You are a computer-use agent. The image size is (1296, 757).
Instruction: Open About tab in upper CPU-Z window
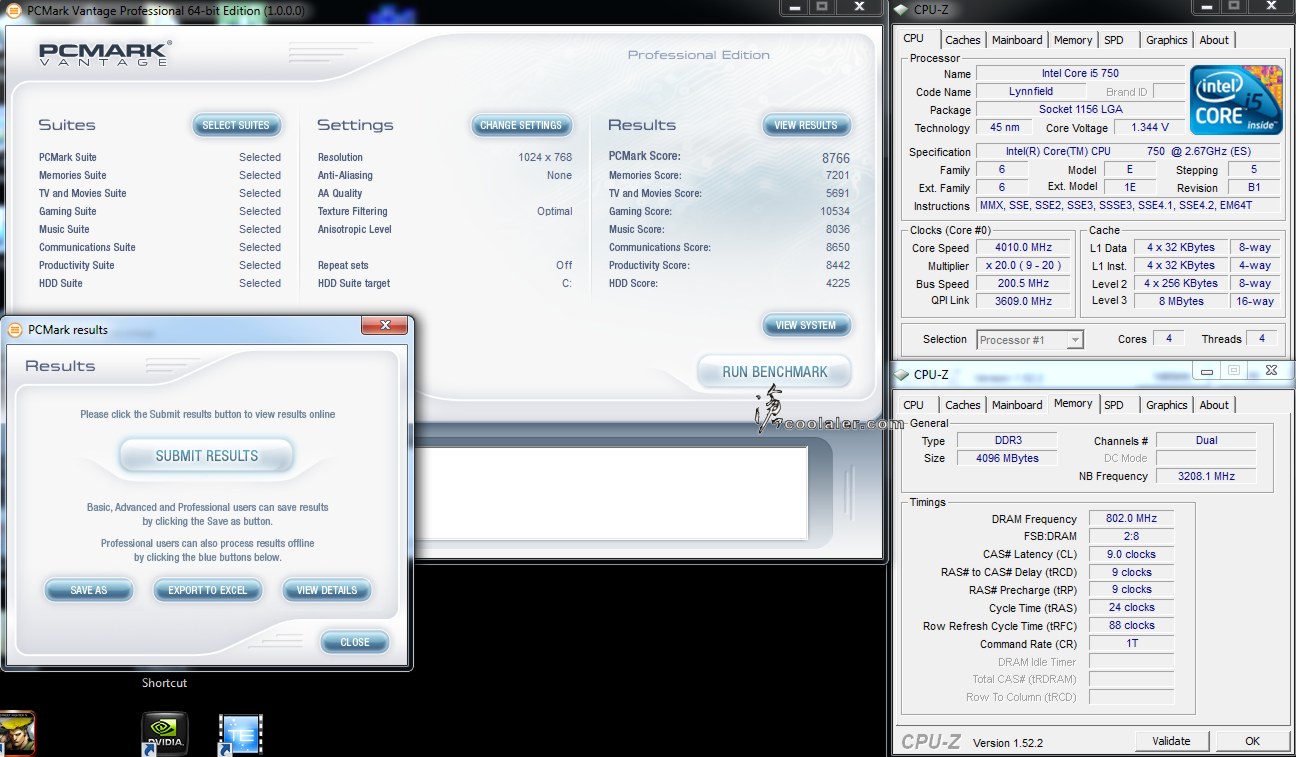point(1214,40)
